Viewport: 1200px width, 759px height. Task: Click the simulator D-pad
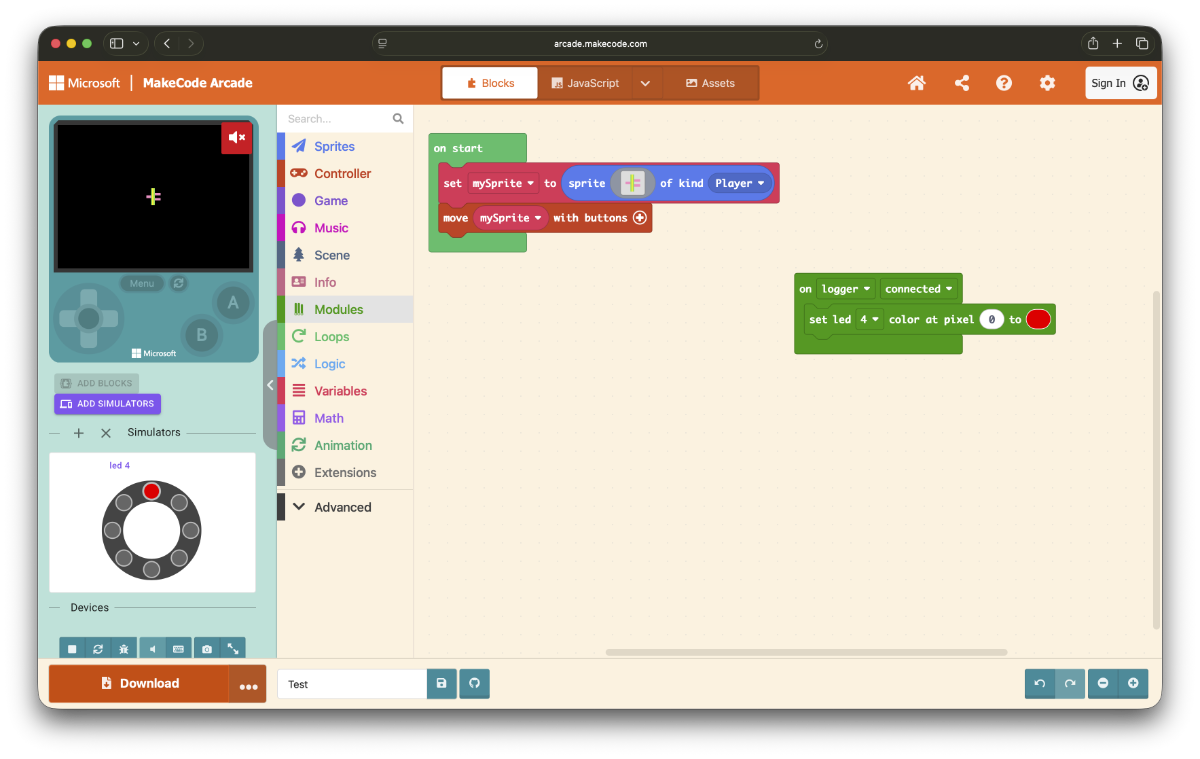[89, 318]
